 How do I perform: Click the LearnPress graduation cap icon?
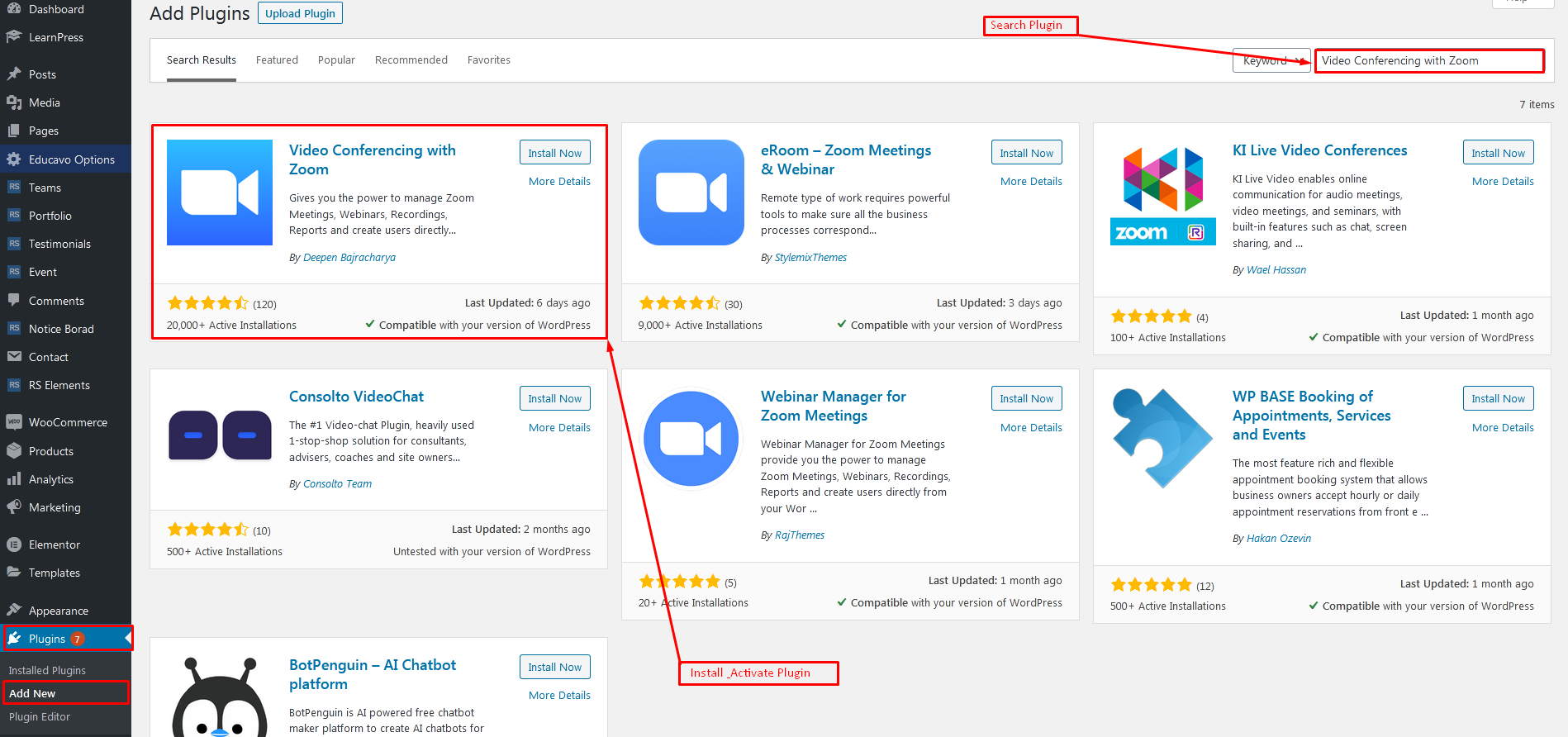tap(14, 37)
